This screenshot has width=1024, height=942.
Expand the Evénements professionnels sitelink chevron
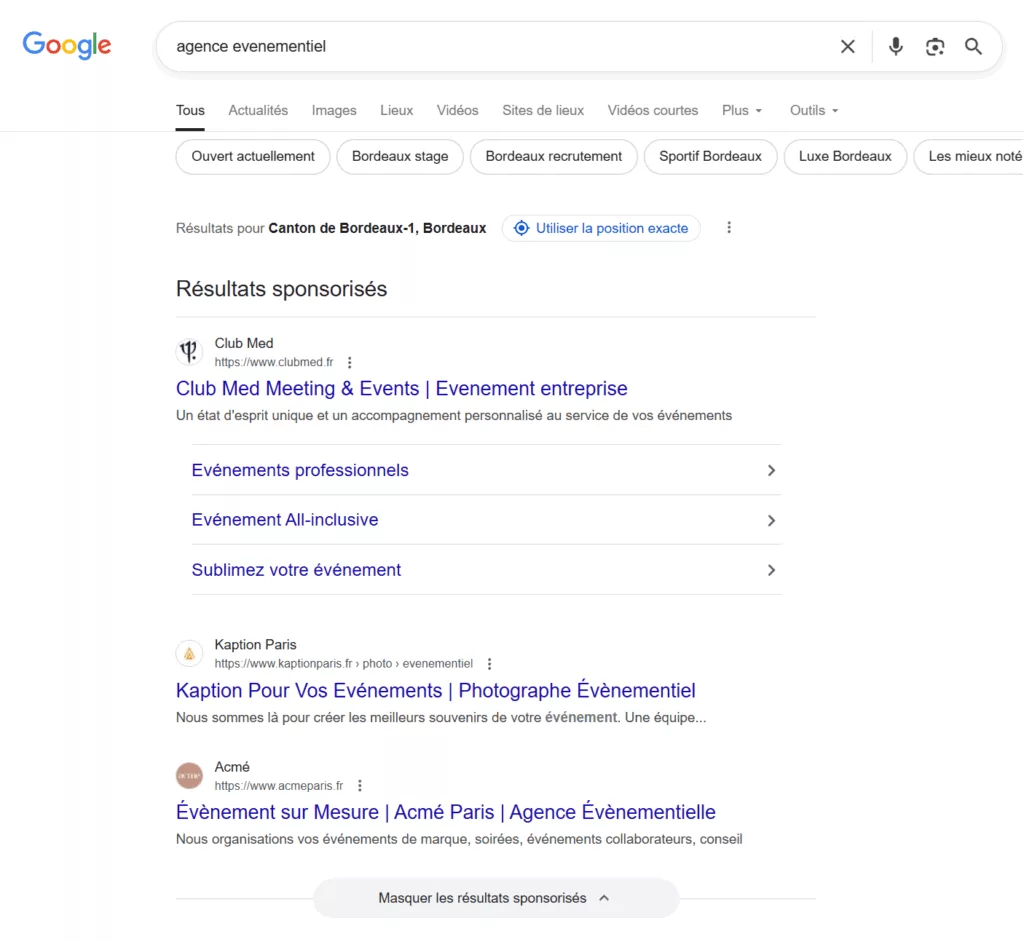[x=771, y=470]
